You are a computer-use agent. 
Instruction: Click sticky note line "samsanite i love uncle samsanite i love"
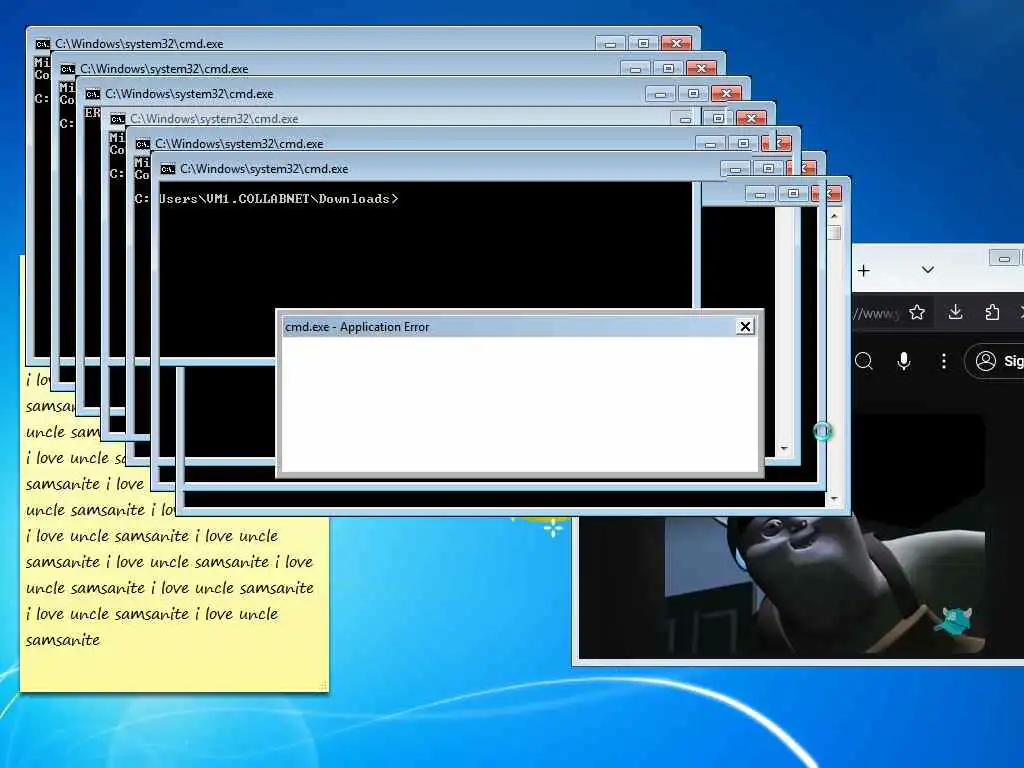tap(169, 562)
